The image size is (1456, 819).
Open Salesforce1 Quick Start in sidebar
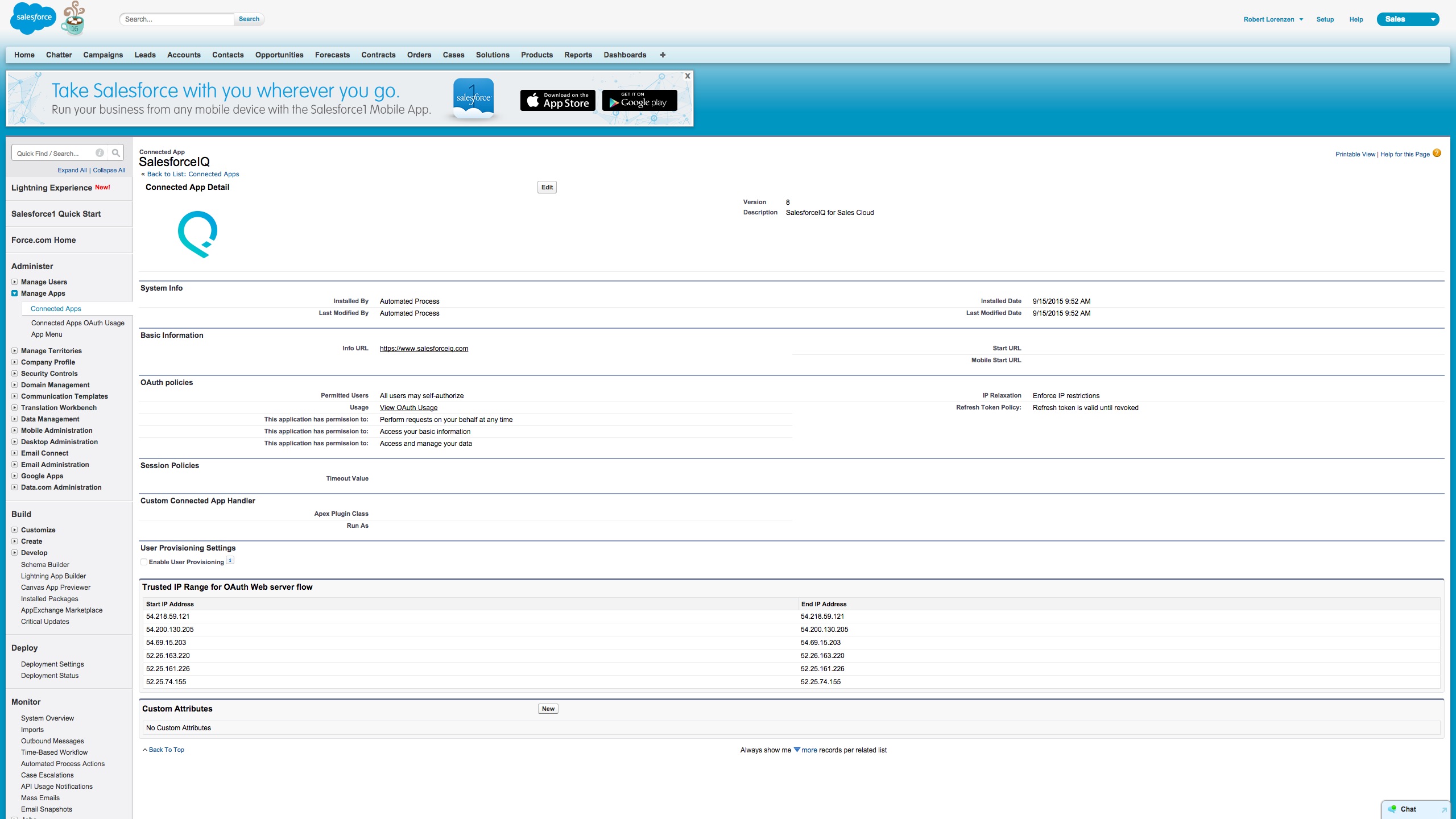click(56, 214)
